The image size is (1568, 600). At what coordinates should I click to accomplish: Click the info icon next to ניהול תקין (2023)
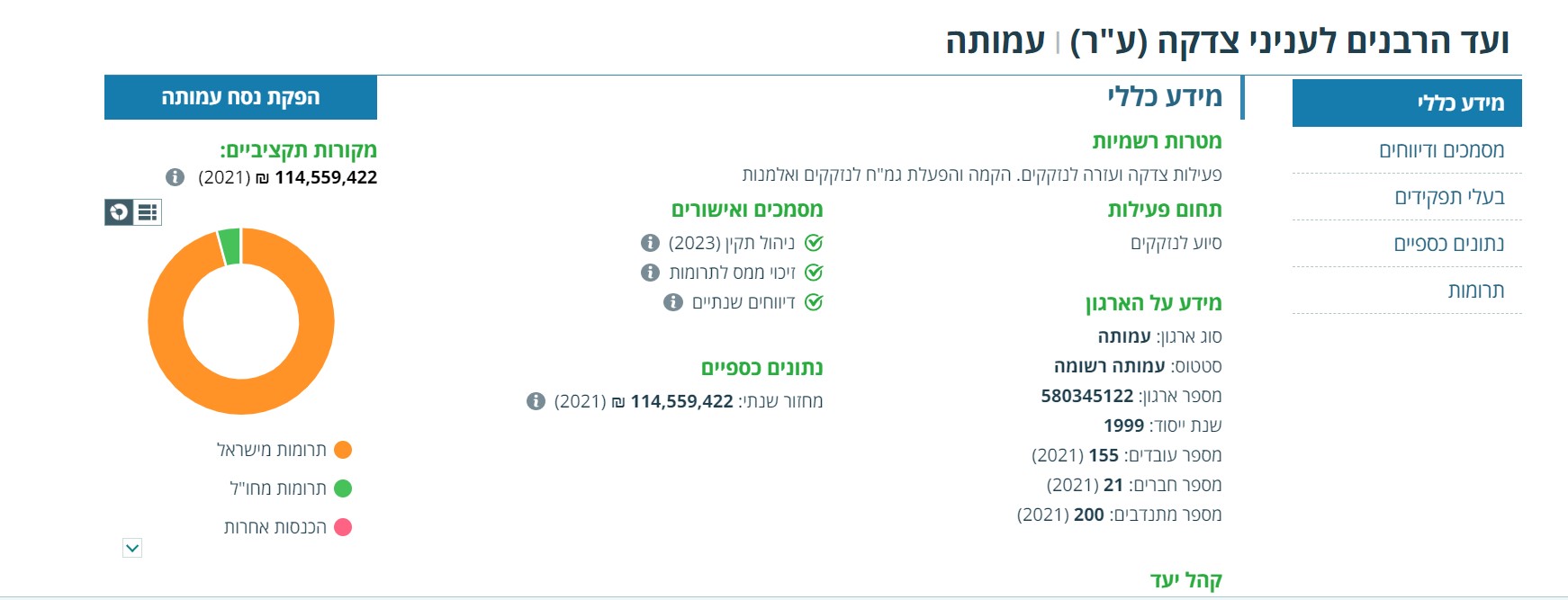(x=650, y=243)
